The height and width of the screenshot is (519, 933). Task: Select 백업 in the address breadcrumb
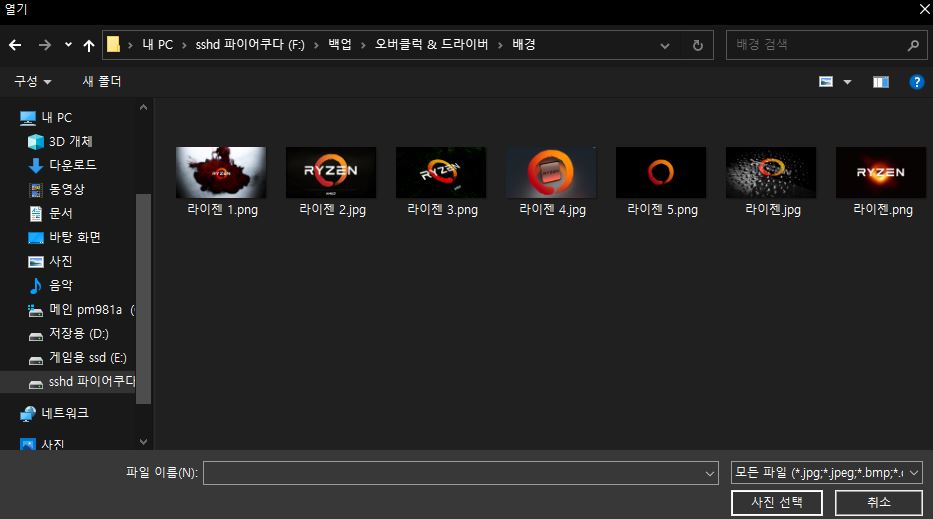click(340, 45)
